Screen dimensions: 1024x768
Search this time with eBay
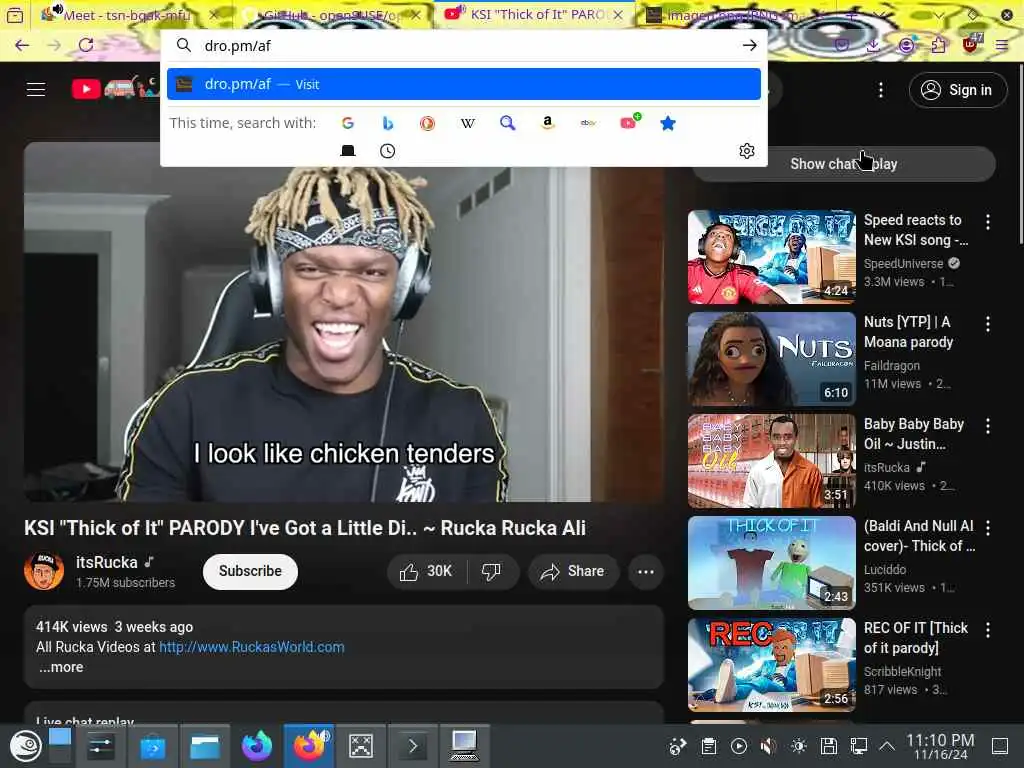tap(588, 123)
